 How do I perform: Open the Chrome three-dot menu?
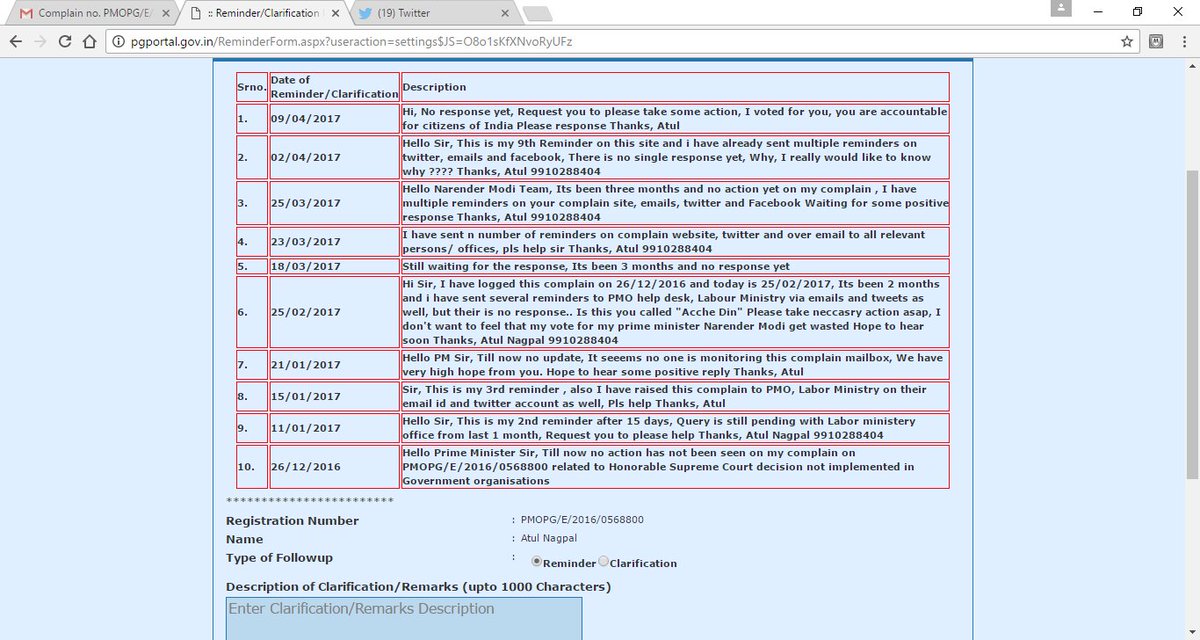[1183, 42]
